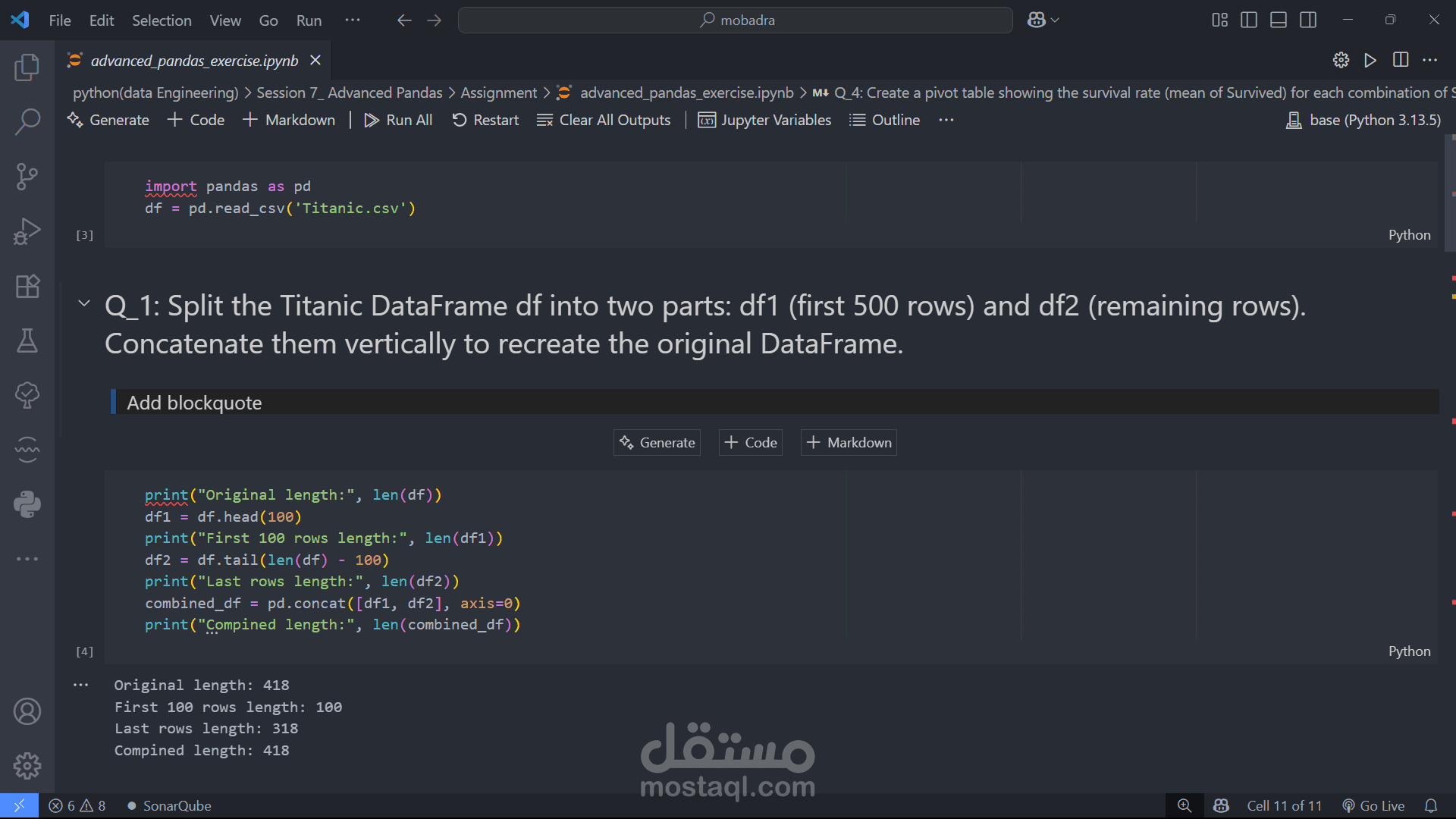This screenshot has height=819, width=1456.
Task: Navigate forward with the right arrow
Action: (434, 20)
